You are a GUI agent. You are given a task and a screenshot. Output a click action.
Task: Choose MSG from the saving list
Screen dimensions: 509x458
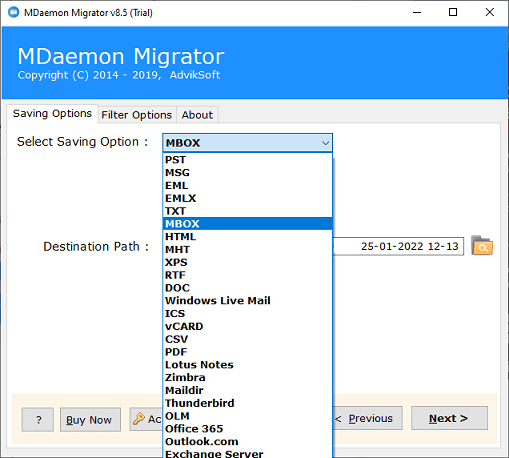pyautogui.click(x=247, y=173)
